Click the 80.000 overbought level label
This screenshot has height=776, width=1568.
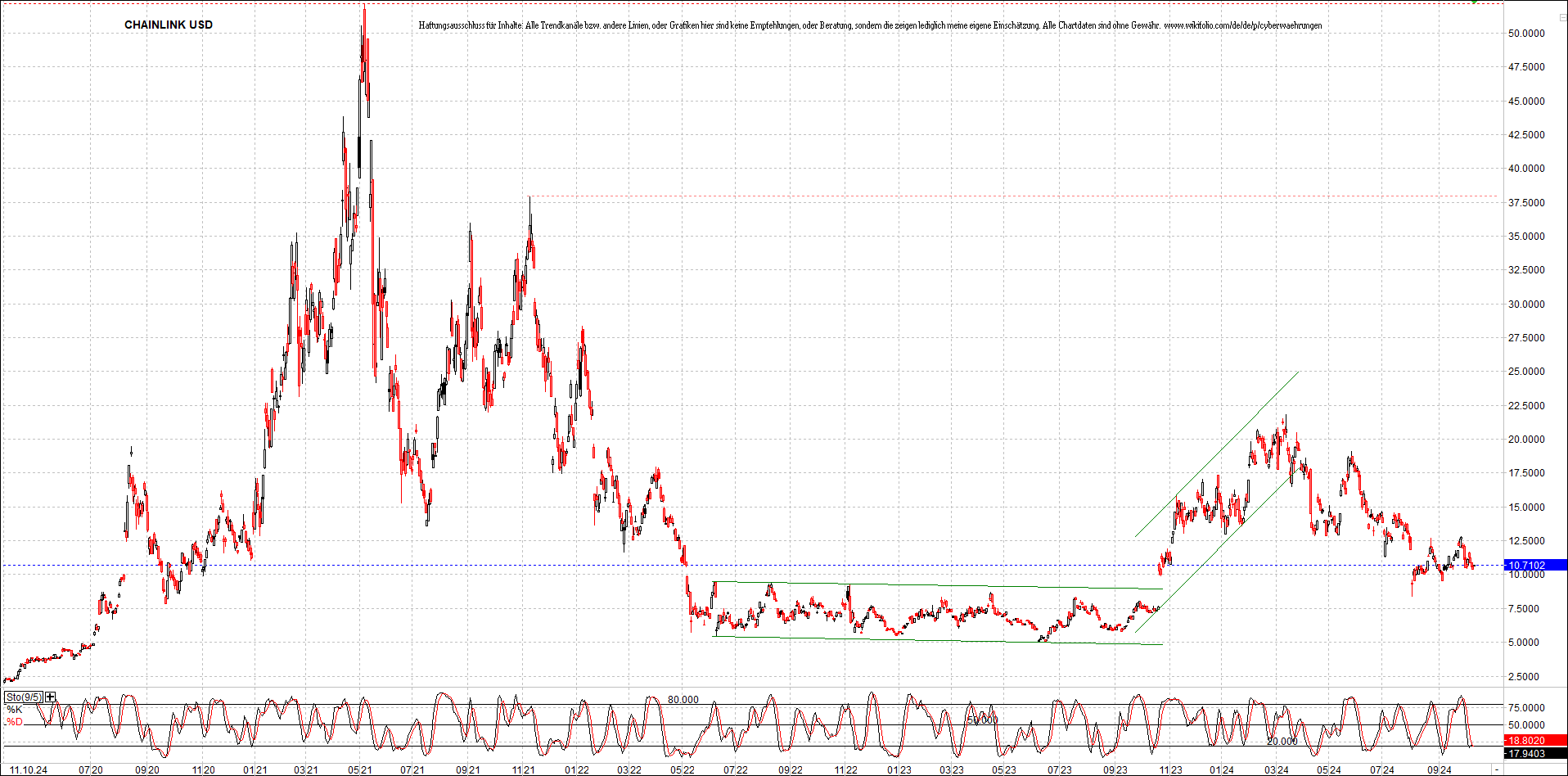pos(683,700)
